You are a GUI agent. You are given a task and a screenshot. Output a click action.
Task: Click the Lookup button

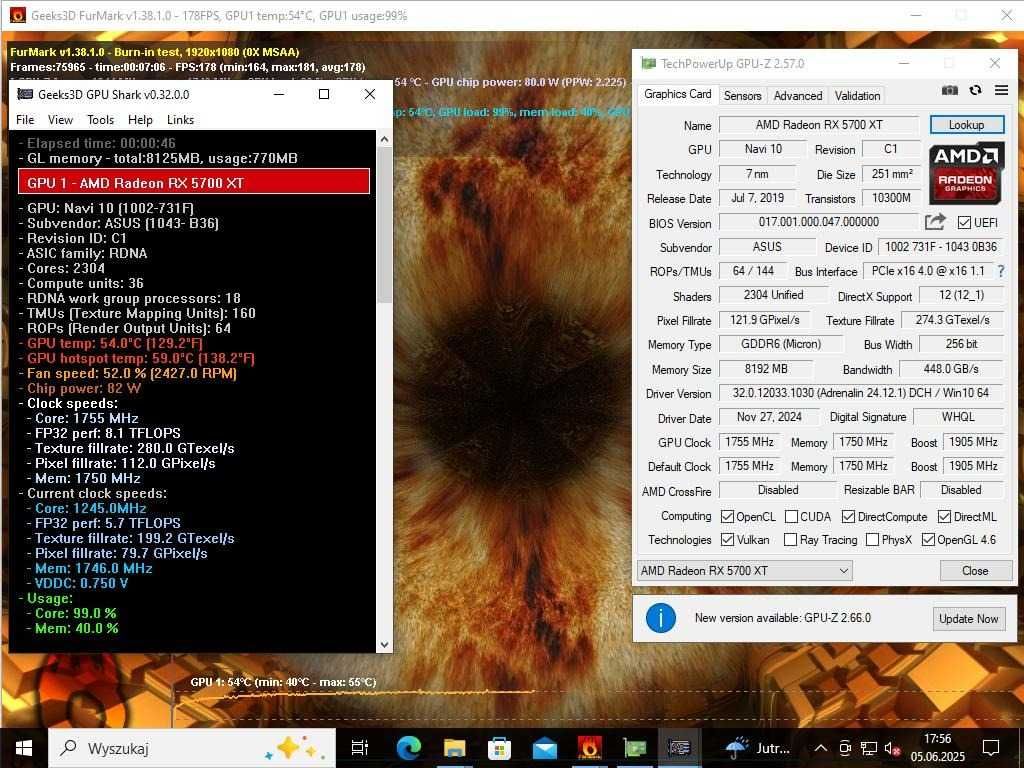pyautogui.click(x=967, y=125)
